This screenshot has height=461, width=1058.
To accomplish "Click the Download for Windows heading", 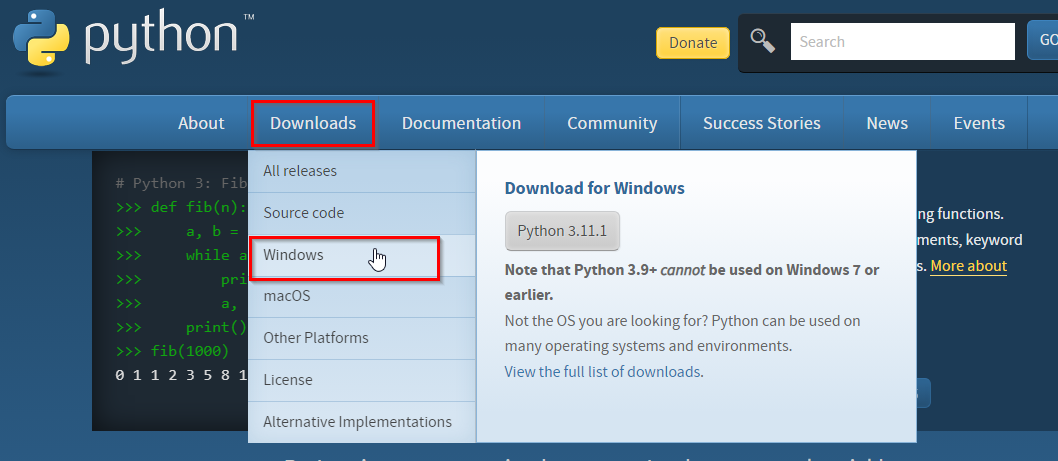I will click(x=594, y=188).
